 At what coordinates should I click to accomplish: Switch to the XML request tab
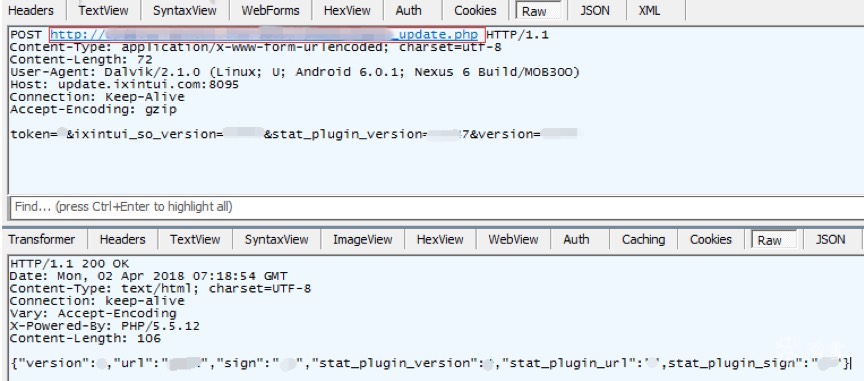click(x=650, y=10)
